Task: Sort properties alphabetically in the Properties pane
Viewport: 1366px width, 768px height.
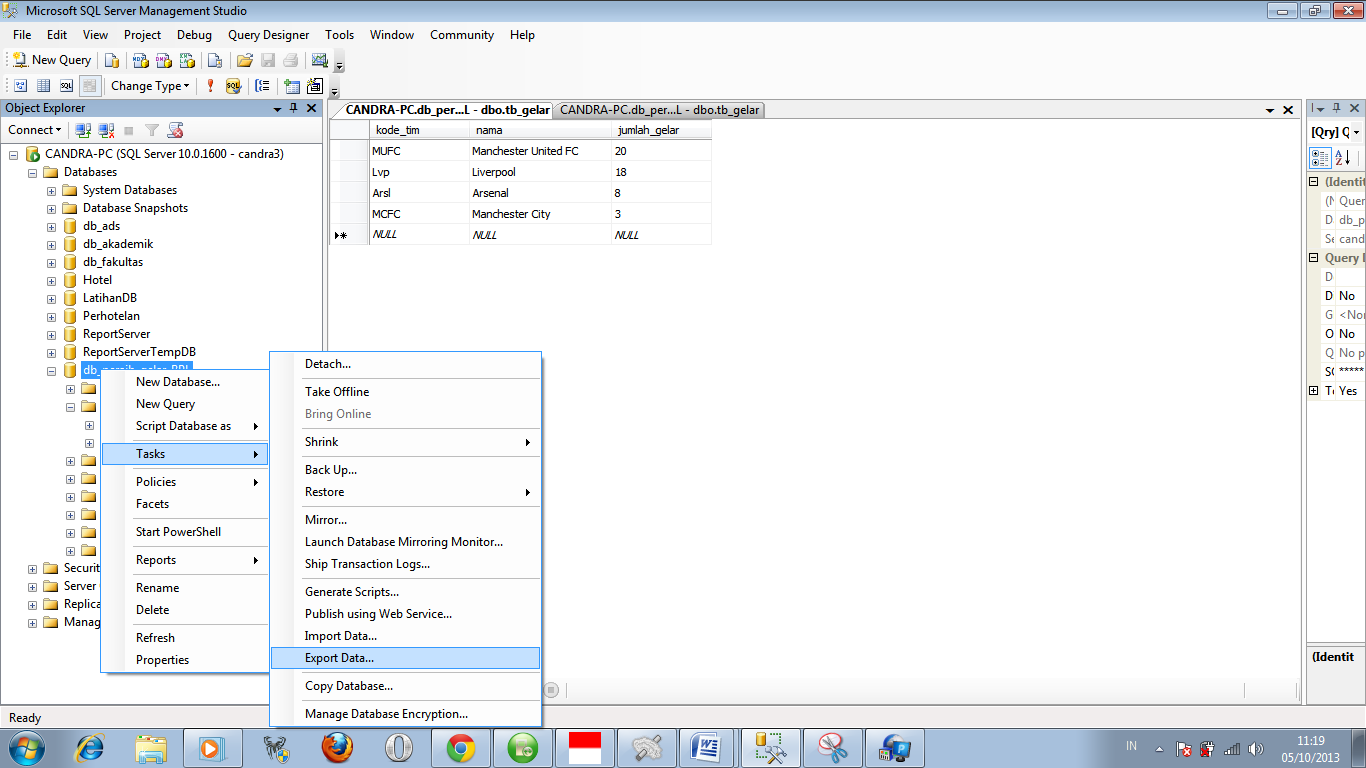Action: [x=1341, y=157]
